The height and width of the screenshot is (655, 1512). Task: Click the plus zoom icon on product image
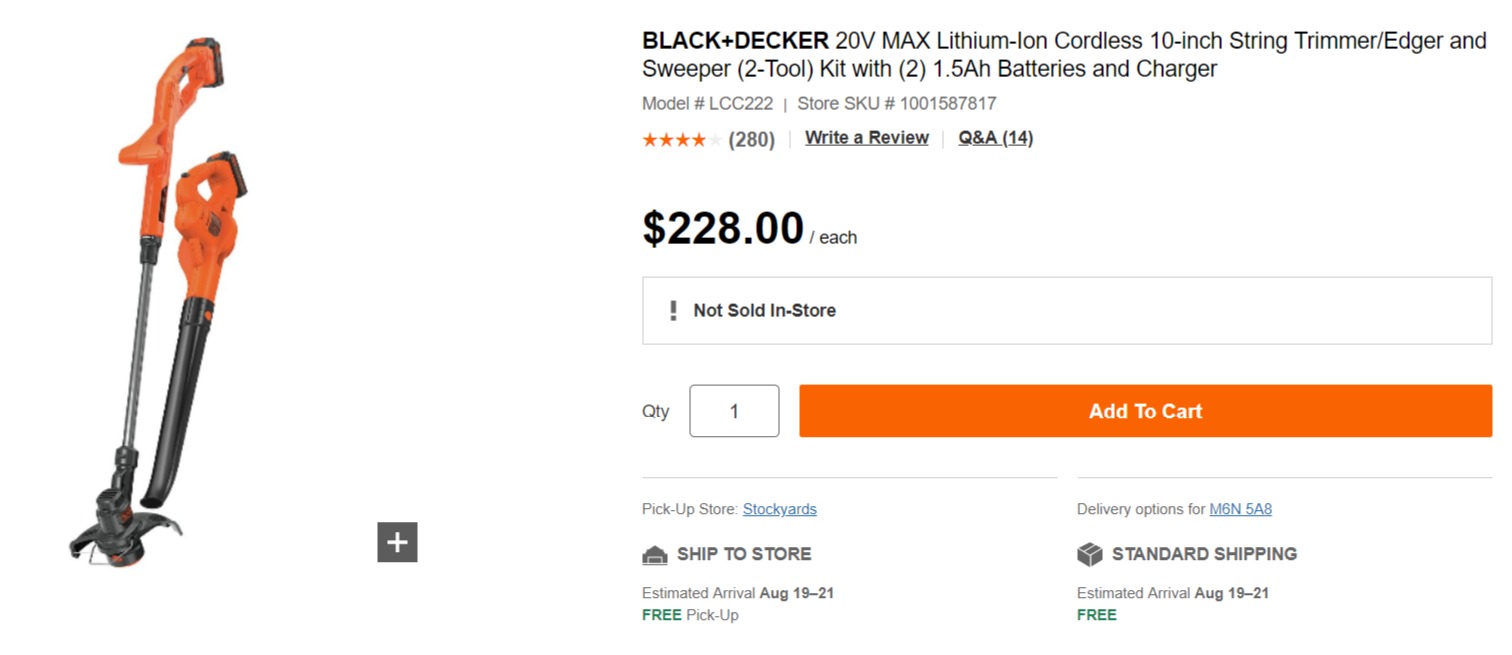pyautogui.click(x=397, y=542)
